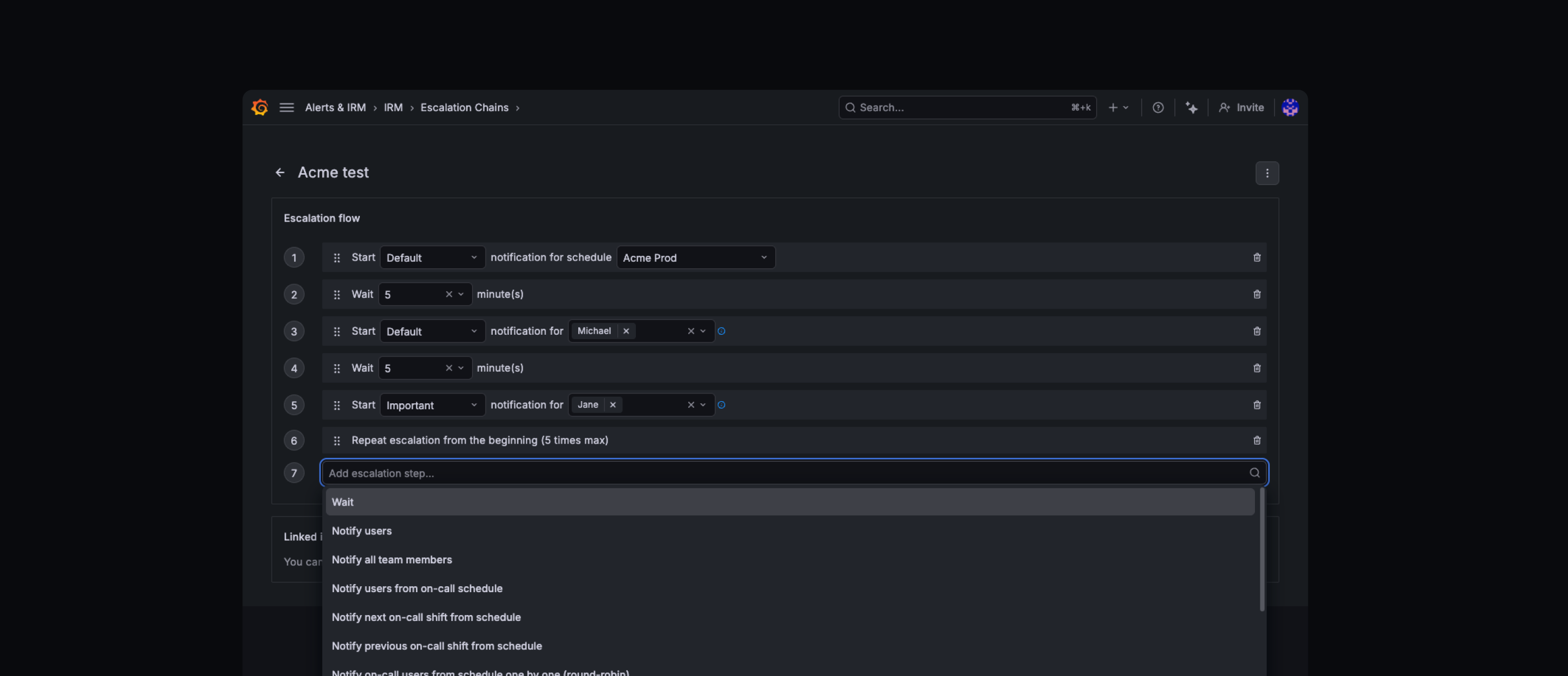
Task: Choose Notify users from on-call schedule
Action: point(789,588)
